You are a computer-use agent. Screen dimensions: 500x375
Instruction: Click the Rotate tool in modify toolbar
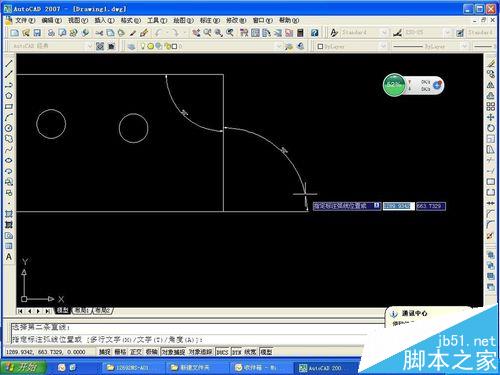(490, 128)
